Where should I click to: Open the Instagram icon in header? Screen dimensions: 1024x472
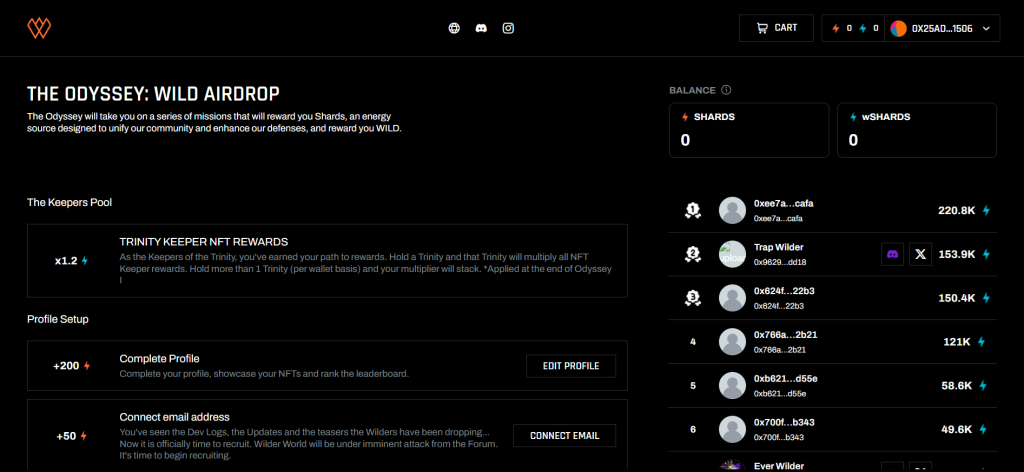[x=508, y=28]
